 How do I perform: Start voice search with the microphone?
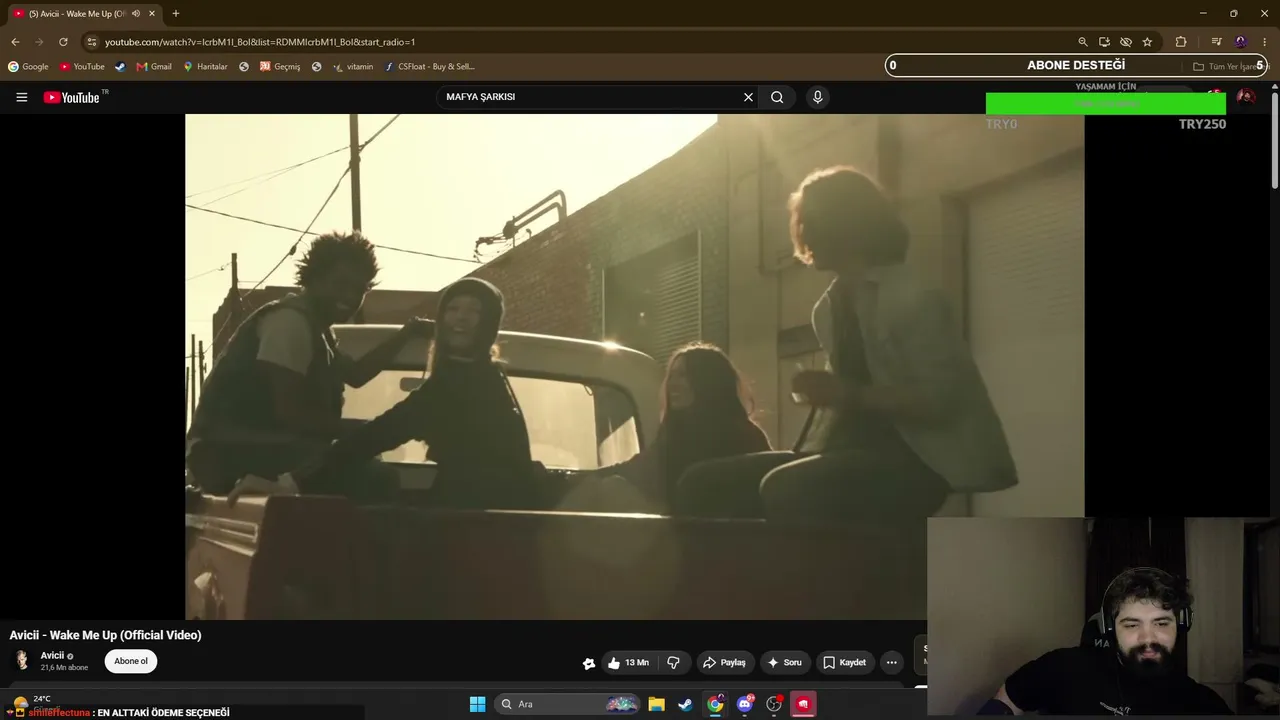(817, 97)
